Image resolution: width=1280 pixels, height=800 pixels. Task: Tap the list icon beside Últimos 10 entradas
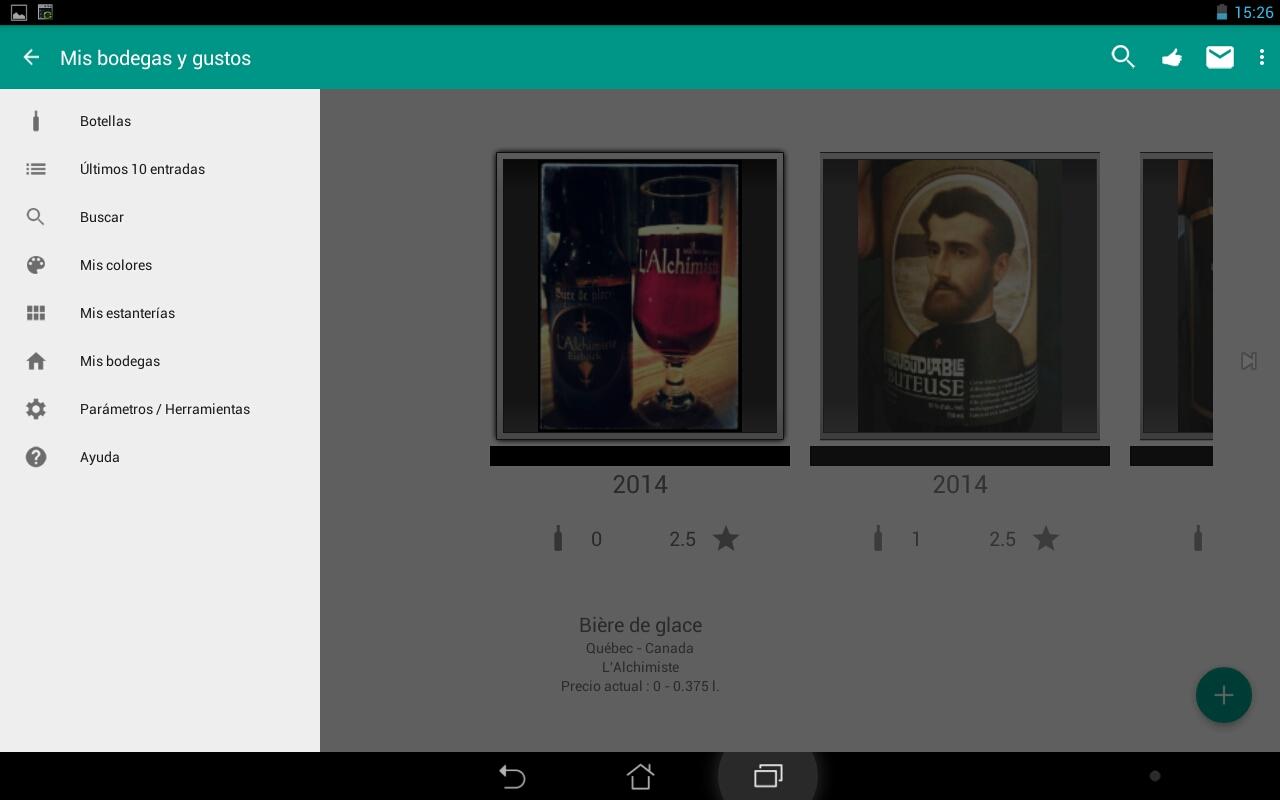tap(36, 169)
